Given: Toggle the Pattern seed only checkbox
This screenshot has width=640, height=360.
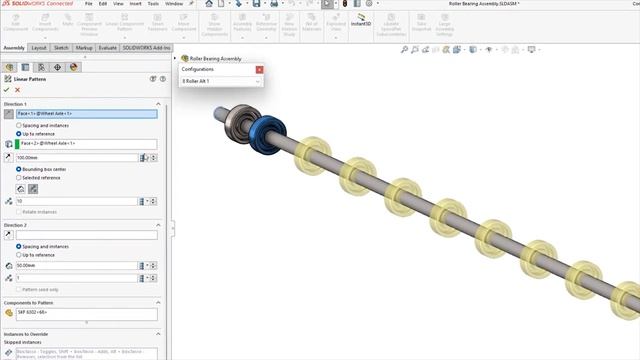Looking at the screenshot, I should [x=18, y=289].
